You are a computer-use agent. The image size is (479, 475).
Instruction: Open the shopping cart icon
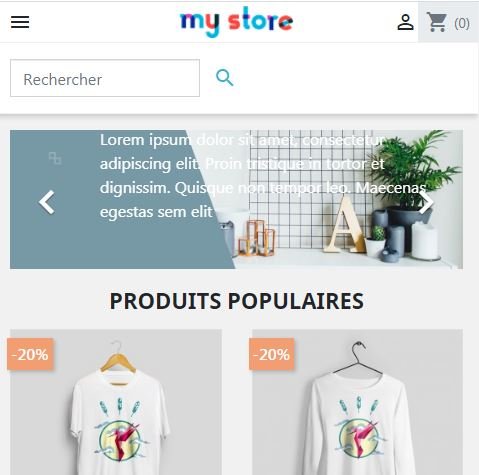[437, 22]
